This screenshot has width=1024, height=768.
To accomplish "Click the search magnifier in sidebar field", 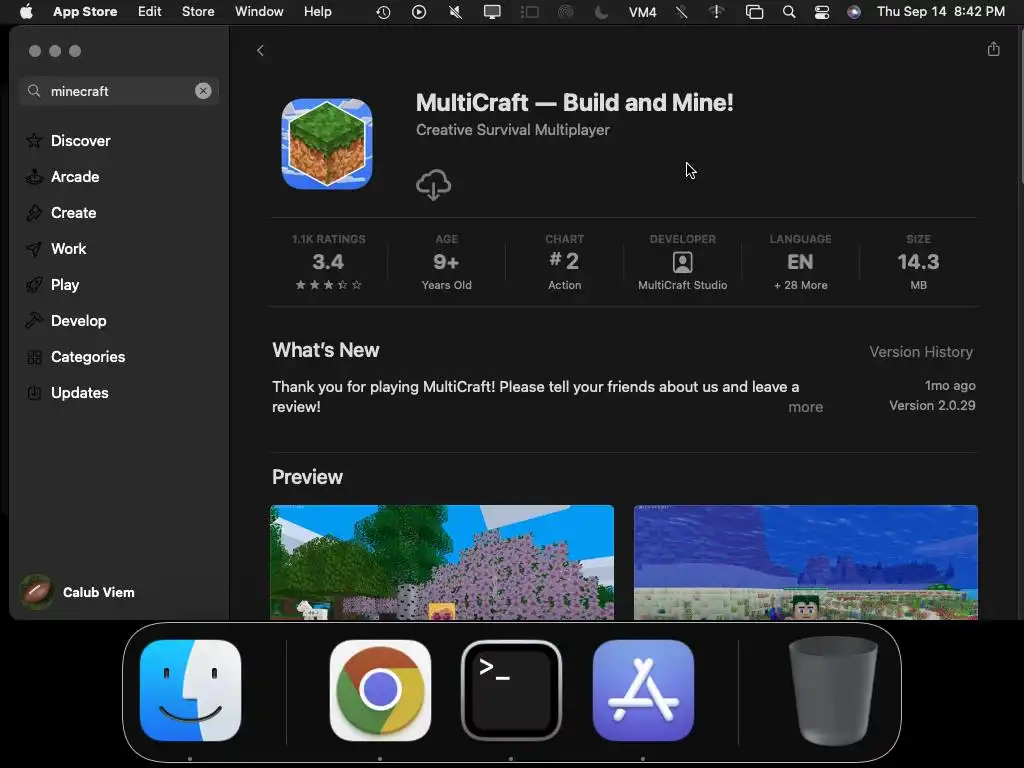I will pos(34,91).
